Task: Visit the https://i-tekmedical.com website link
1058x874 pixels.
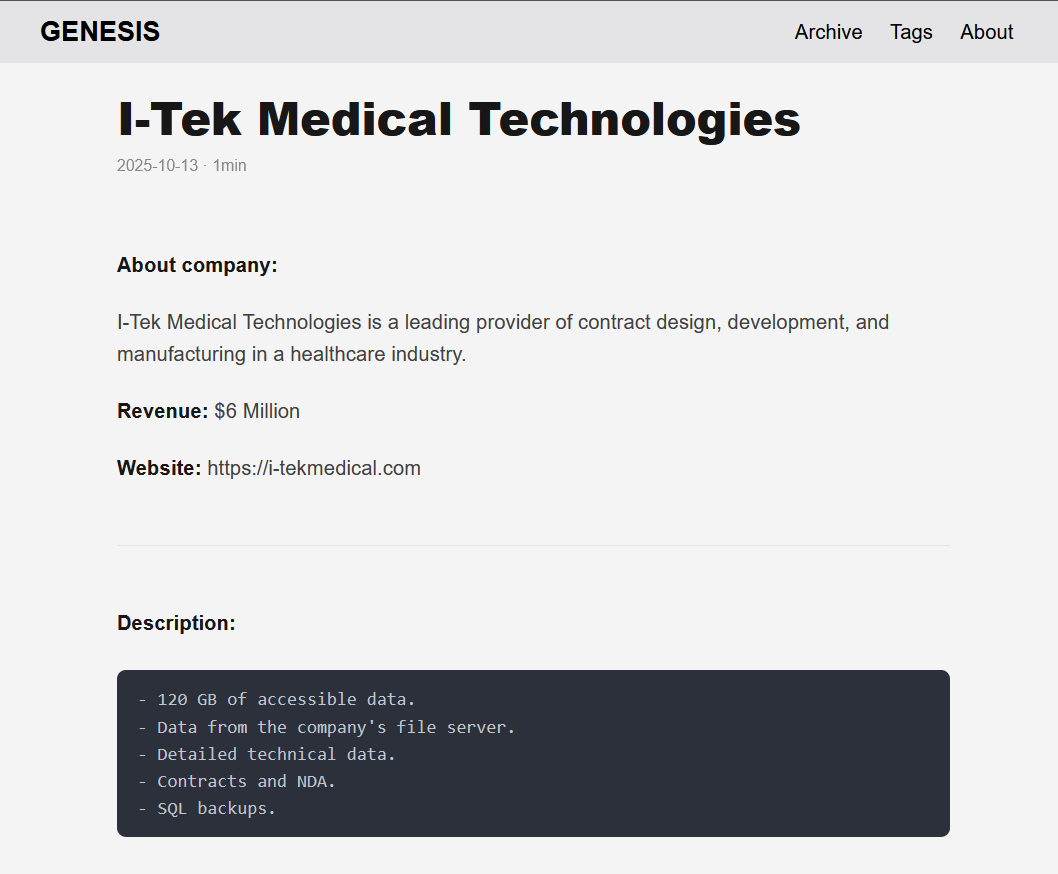Action: [314, 468]
